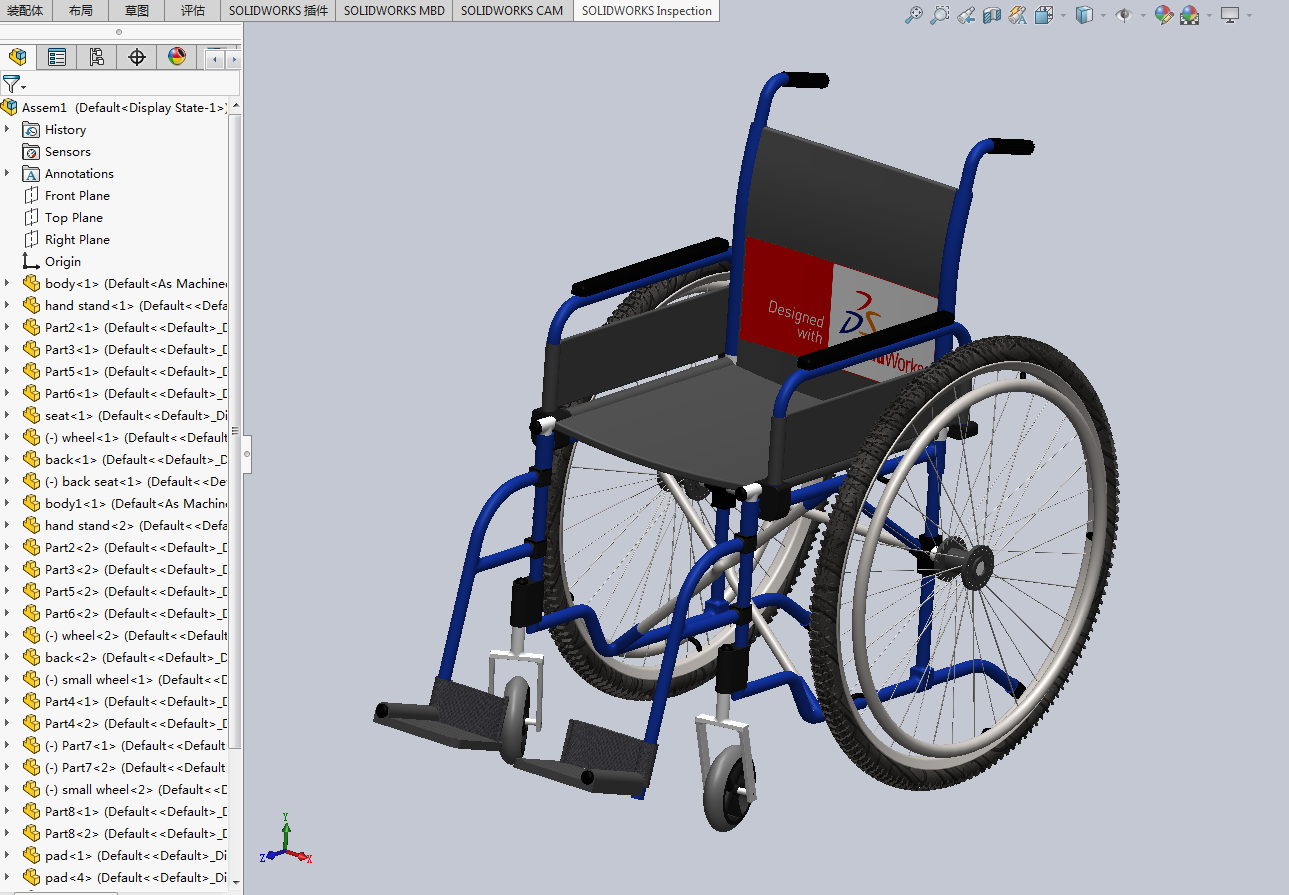Switch to the 装配体 tab
1289x895 pixels.
[x=25, y=11]
